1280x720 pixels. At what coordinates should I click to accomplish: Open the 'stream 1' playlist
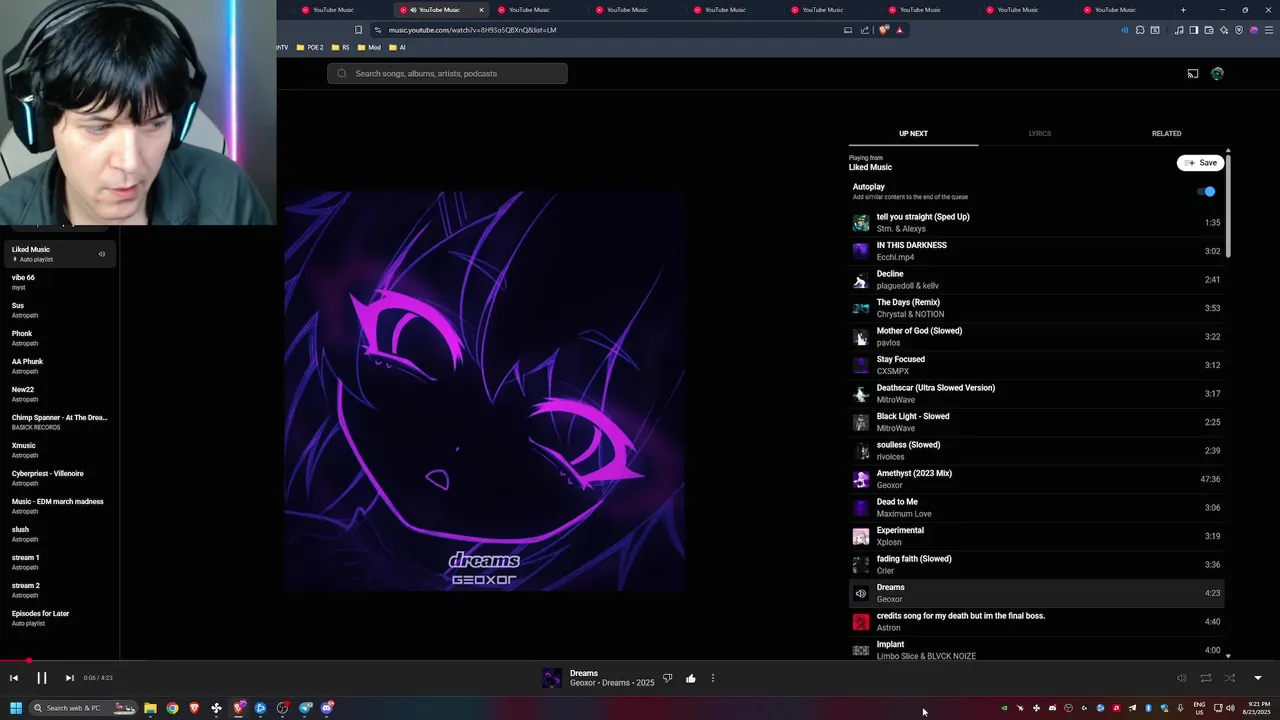[60, 562]
